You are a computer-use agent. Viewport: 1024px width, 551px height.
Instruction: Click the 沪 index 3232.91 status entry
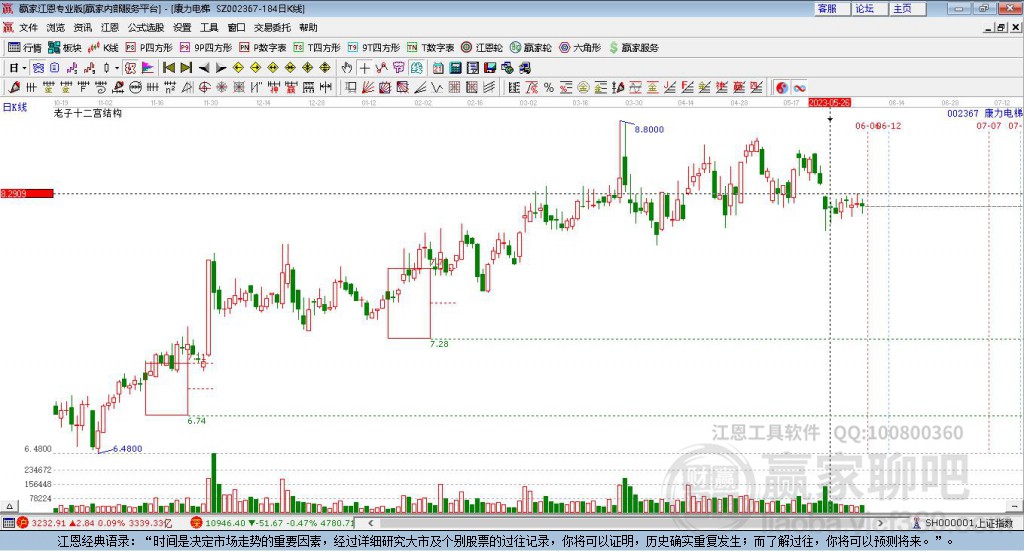click(95, 523)
